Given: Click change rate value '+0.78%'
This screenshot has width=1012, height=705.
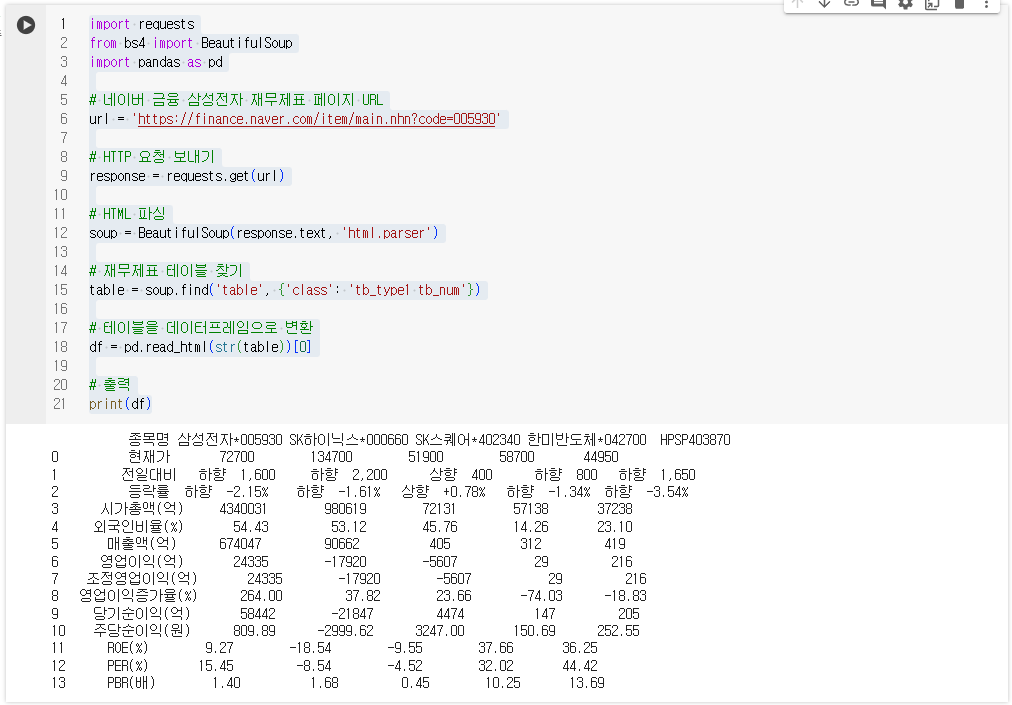Looking at the screenshot, I should pyautogui.click(x=463, y=492).
